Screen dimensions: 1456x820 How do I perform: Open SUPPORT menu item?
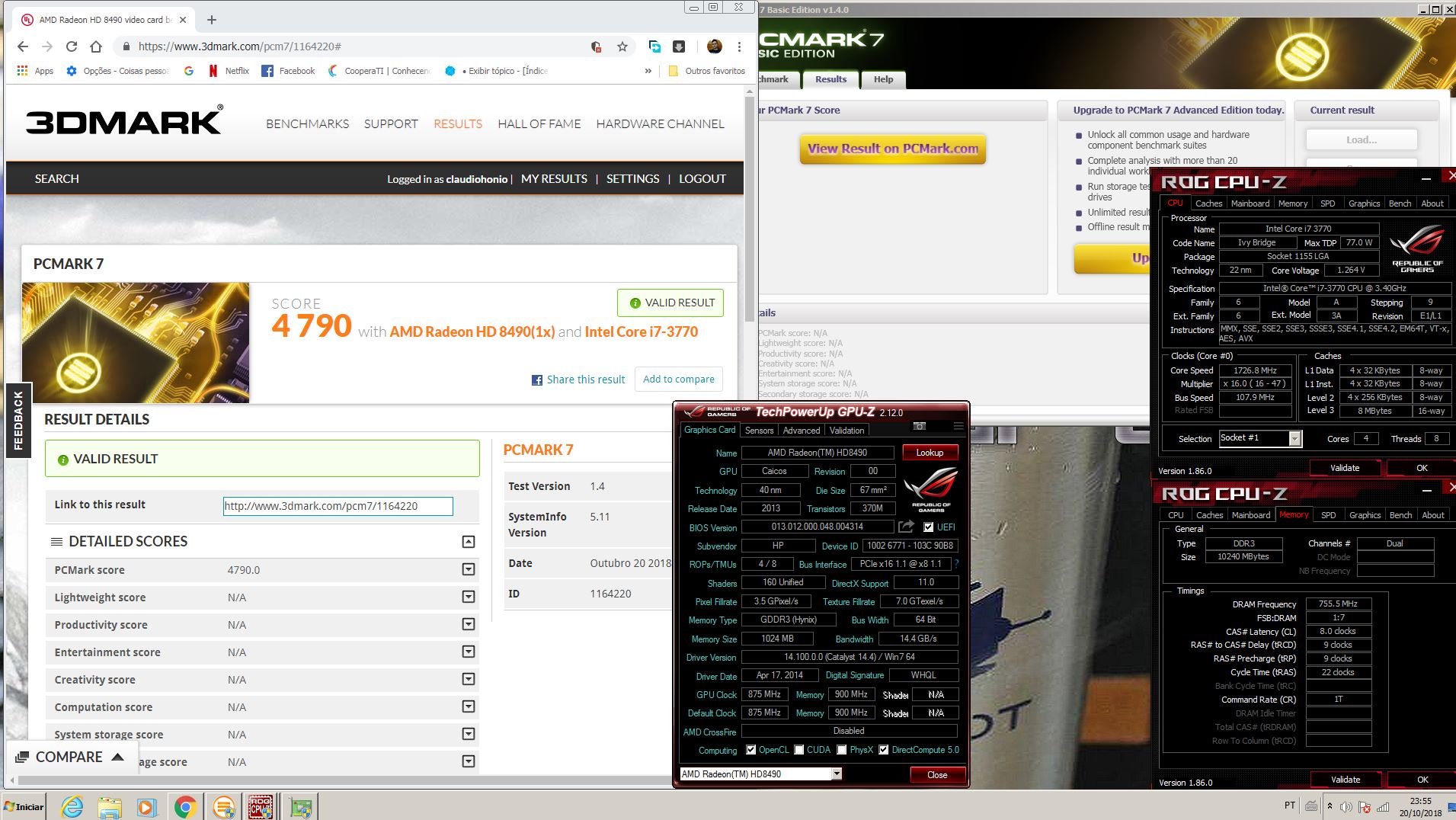click(x=391, y=123)
